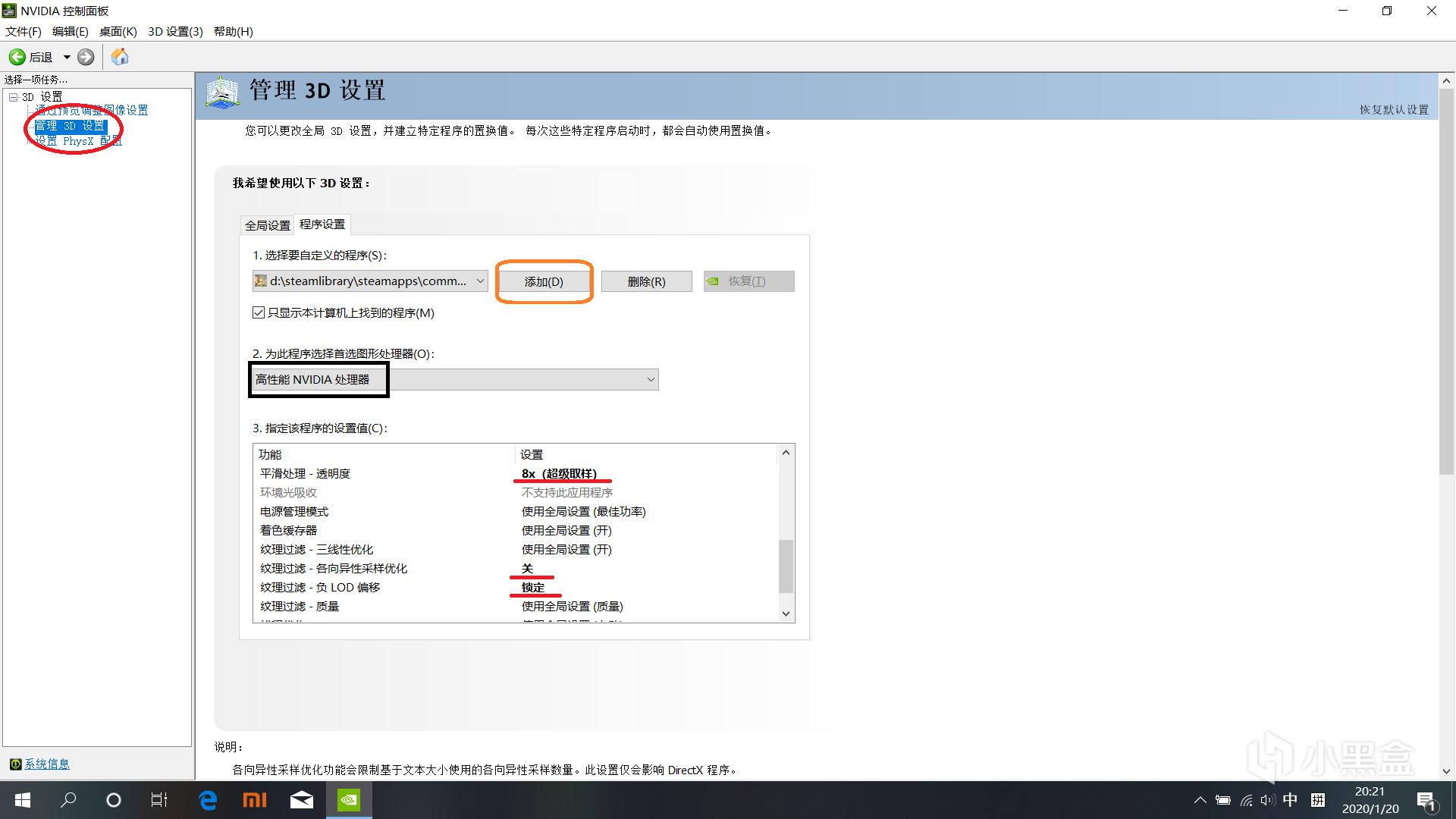Click the settings list scroll down arrow
Image resolution: width=1456 pixels, height=819 pixels.
786,613
